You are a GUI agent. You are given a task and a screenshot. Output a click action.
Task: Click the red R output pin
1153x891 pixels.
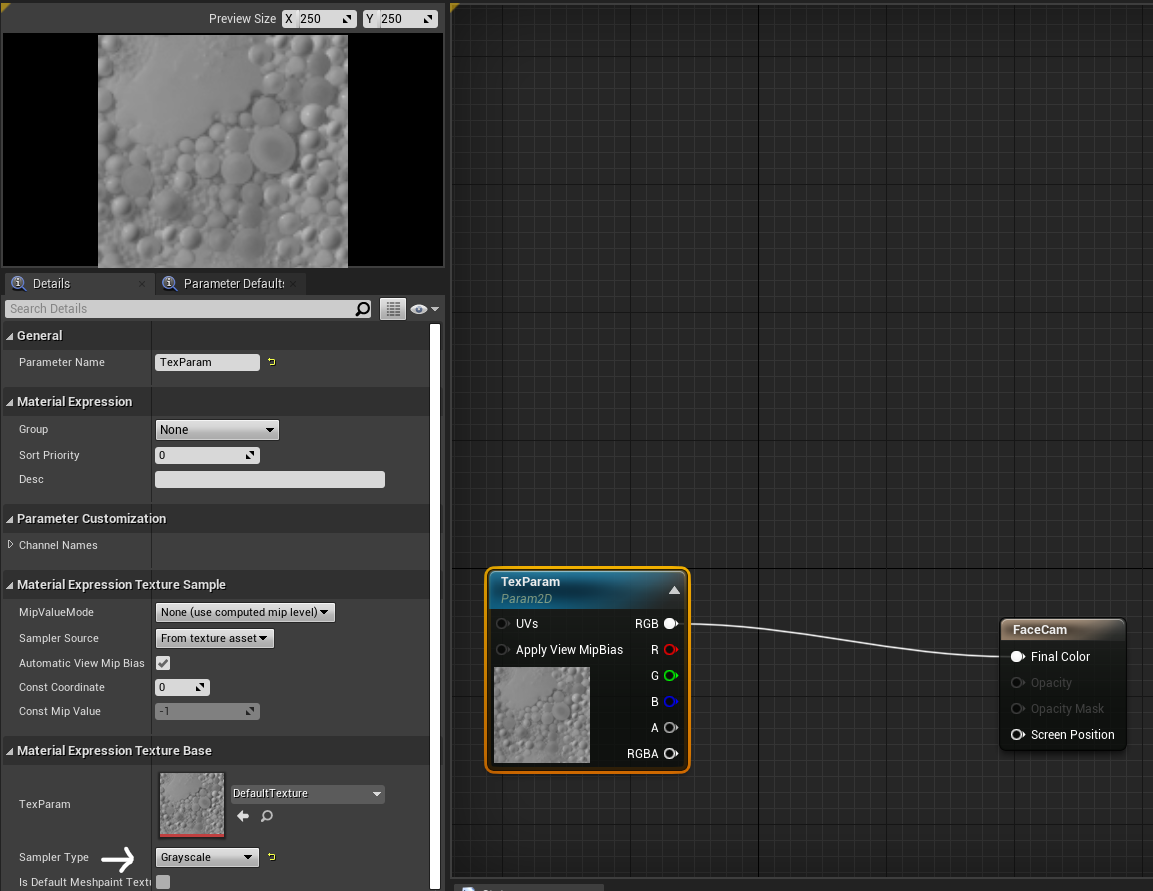670,650
